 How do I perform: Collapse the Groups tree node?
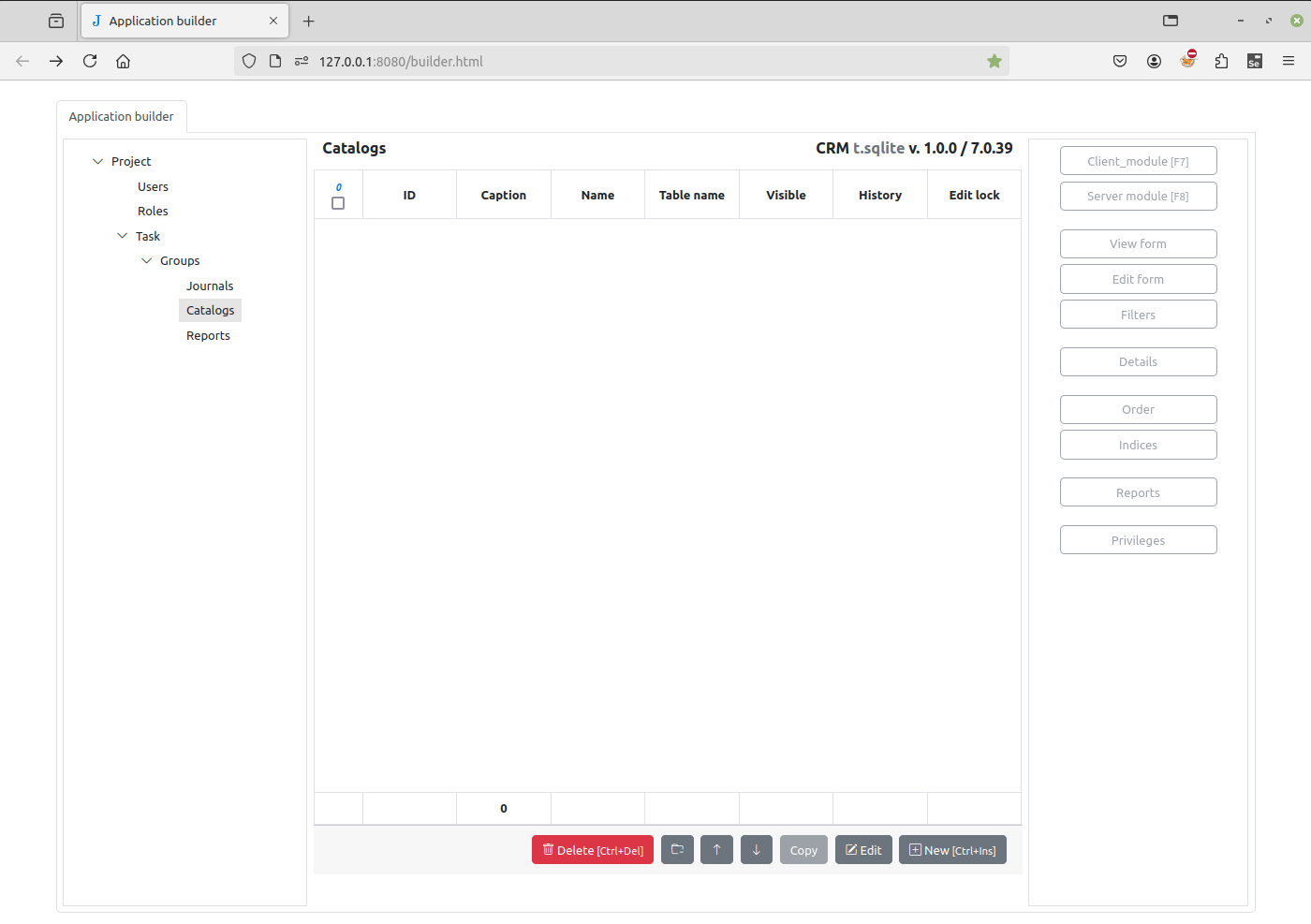146,260
